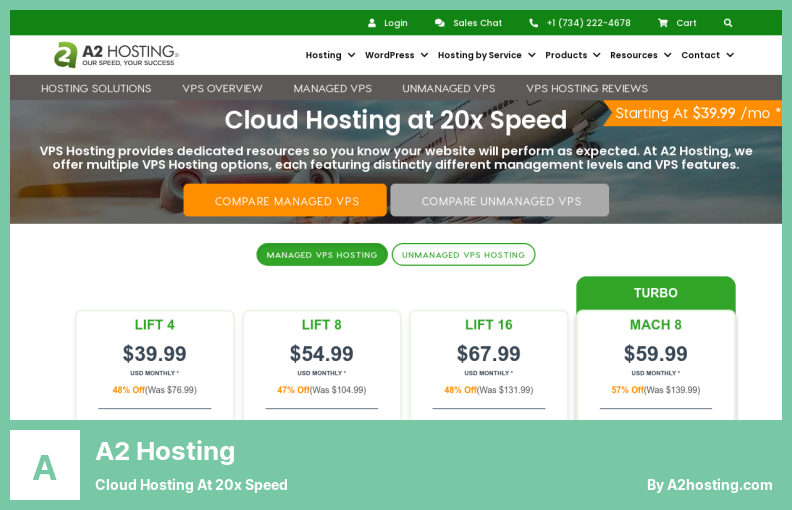The image size is (792, 510).
Task: Switch to Unmanaged VPS Hosting toggle
Action: pos(463,255)
